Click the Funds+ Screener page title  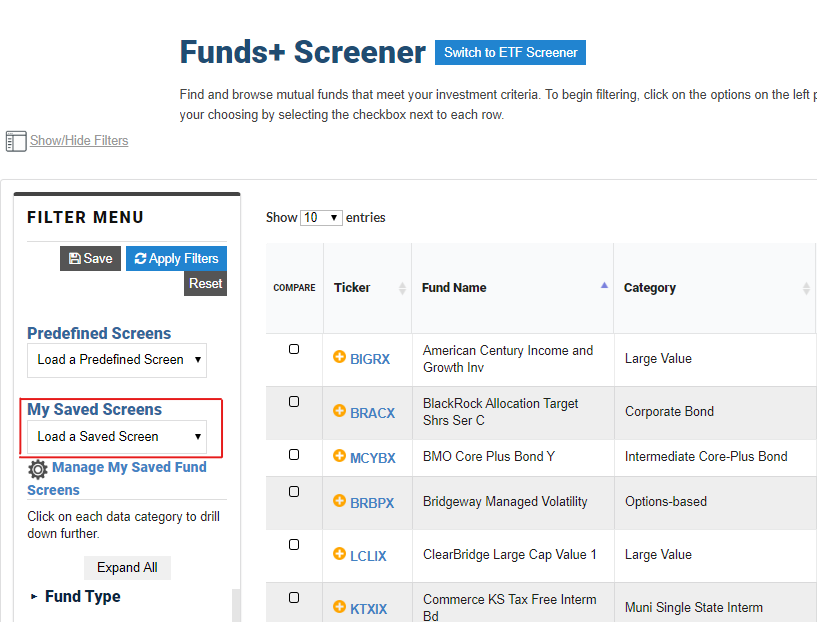pyautogui.click(x=303, y=52)
